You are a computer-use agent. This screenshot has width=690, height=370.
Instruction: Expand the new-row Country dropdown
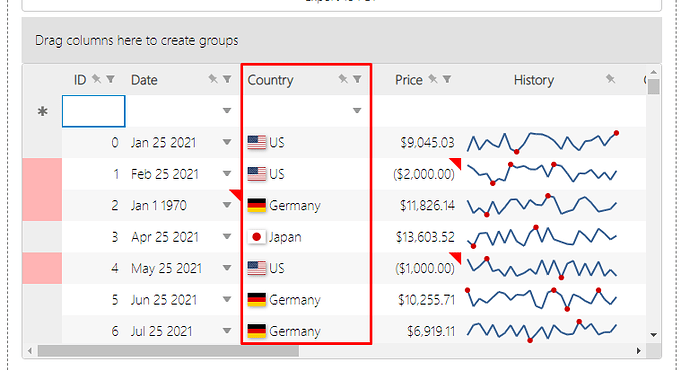click(357, 111)
